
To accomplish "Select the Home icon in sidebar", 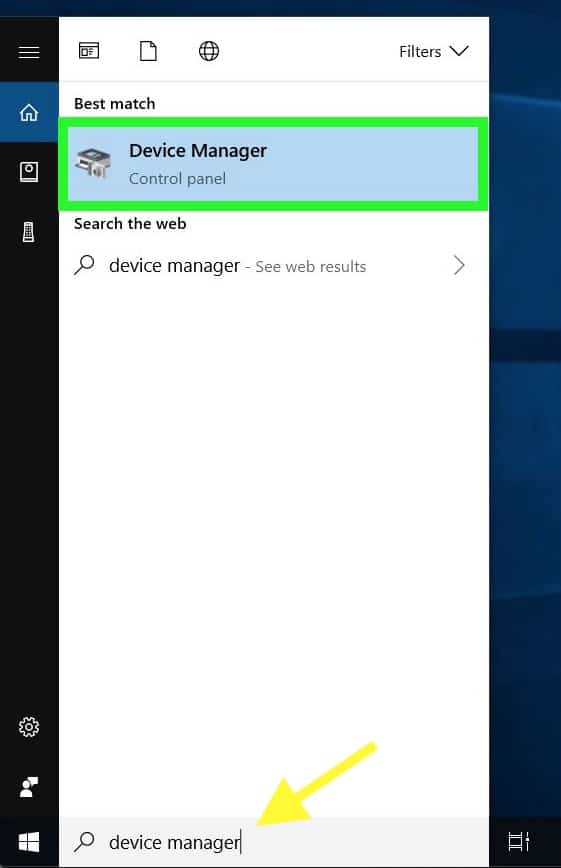I will [29, 112].
